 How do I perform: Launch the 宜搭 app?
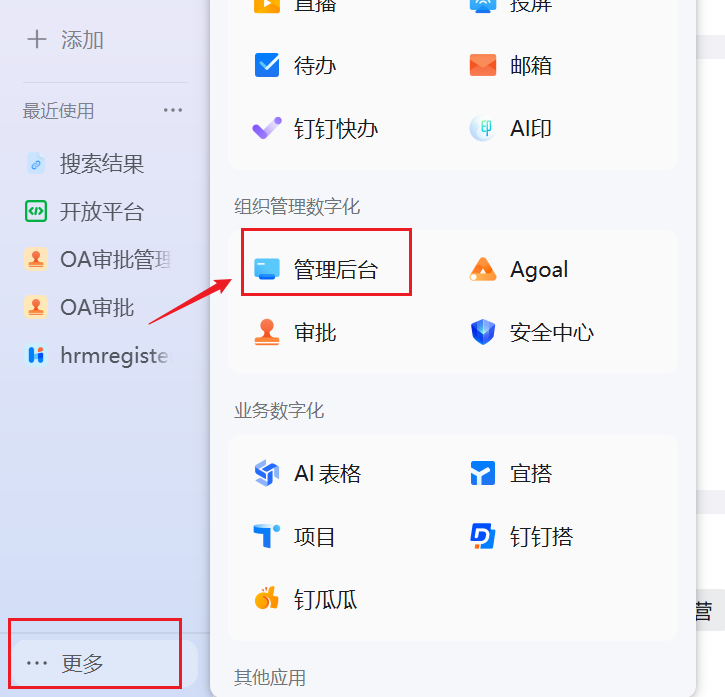point(511,473)
